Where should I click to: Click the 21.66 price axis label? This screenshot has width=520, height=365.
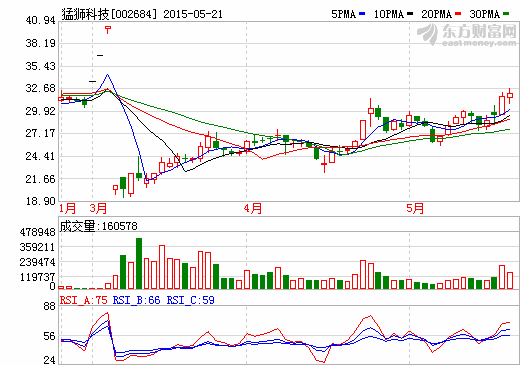pyautogui.click(x=40, y=179)
